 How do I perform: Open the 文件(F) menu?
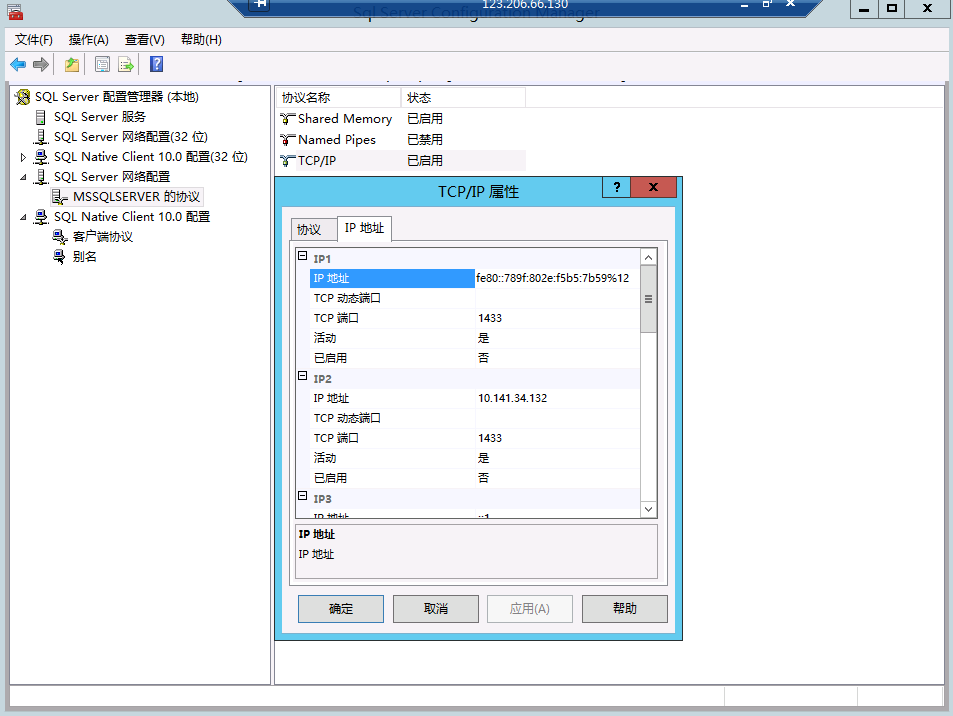click(x=33, y=40)
